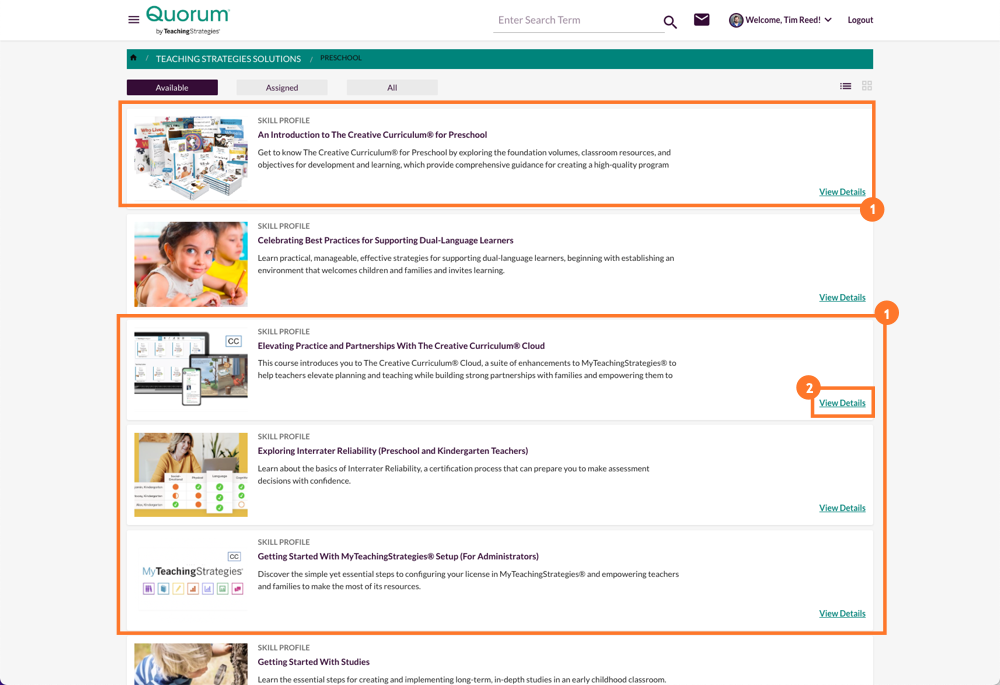Select the All filter tab

pos(392,87)
